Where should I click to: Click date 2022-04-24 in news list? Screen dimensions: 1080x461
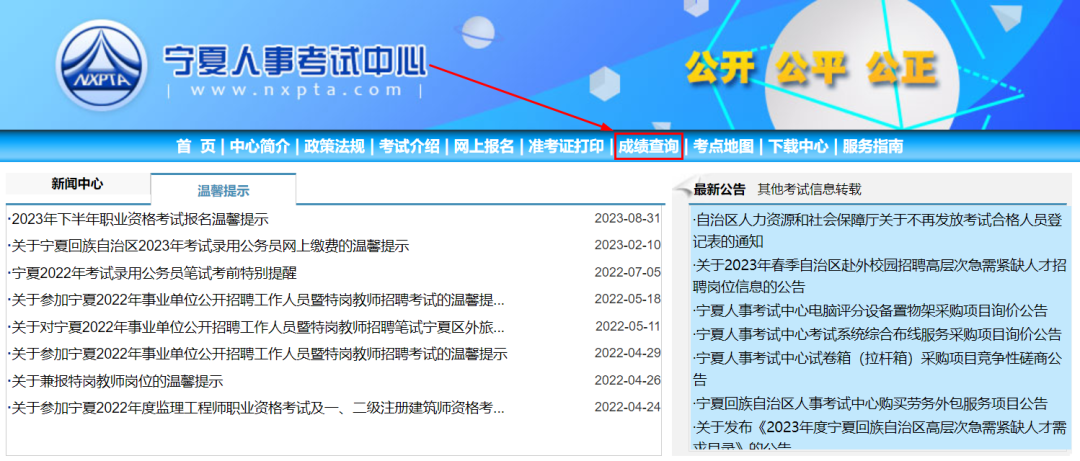[x=627, y=407]
